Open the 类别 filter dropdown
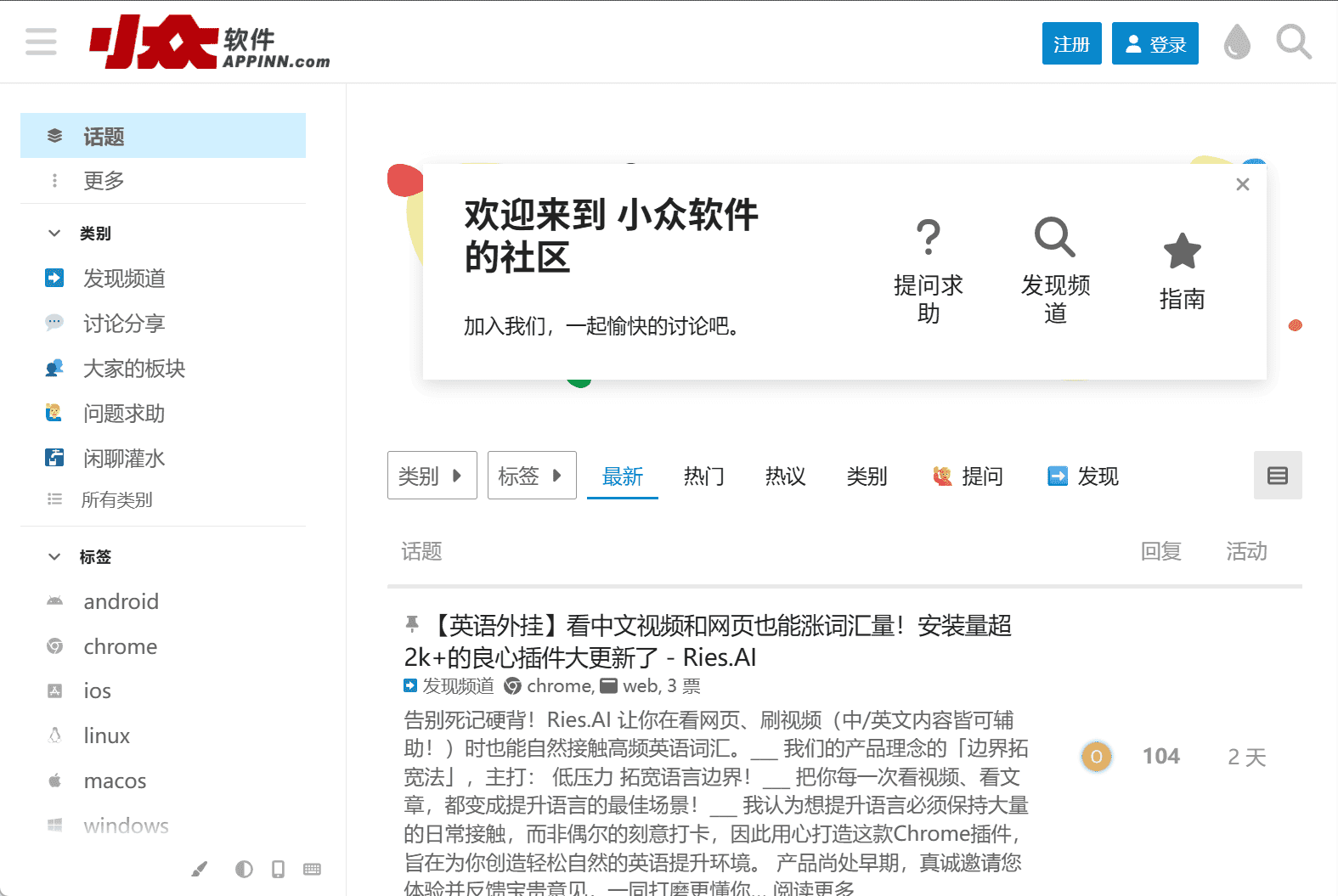1338x896 pixels. [432, 476]
